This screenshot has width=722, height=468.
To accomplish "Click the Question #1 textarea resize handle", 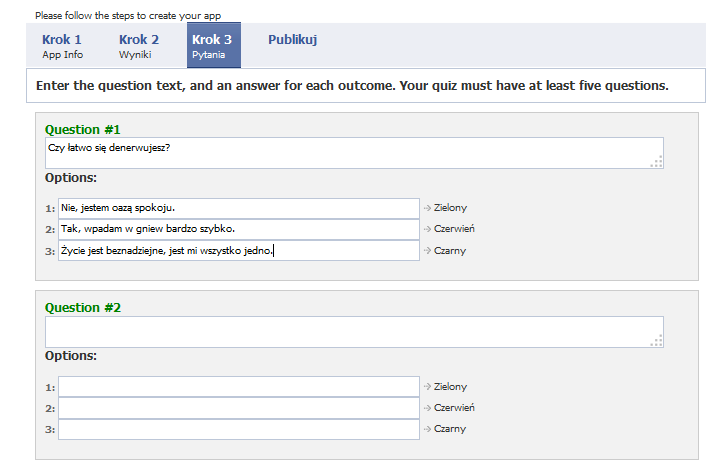I will pyautogui.click(x=657, y=162).
